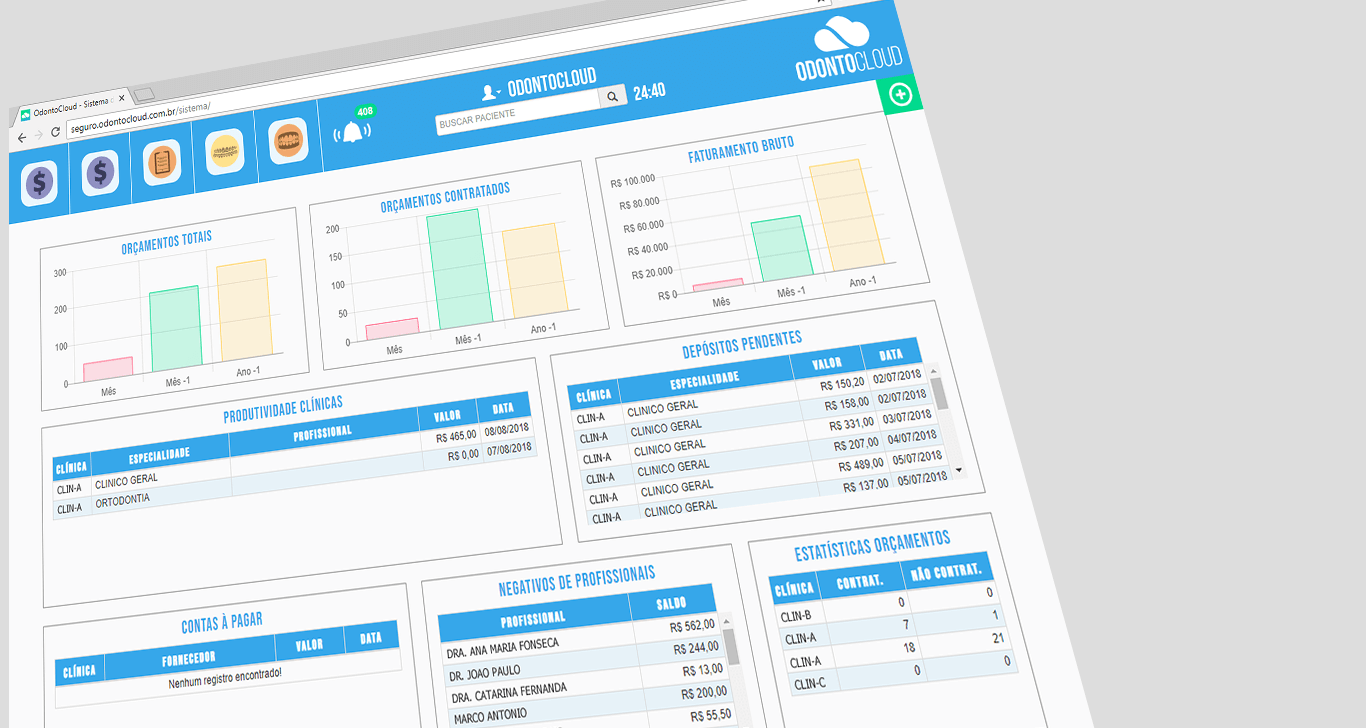Click Data header in Depósitos Pendentes table
Screen dimensions: 1366x728
pos(892,354)
